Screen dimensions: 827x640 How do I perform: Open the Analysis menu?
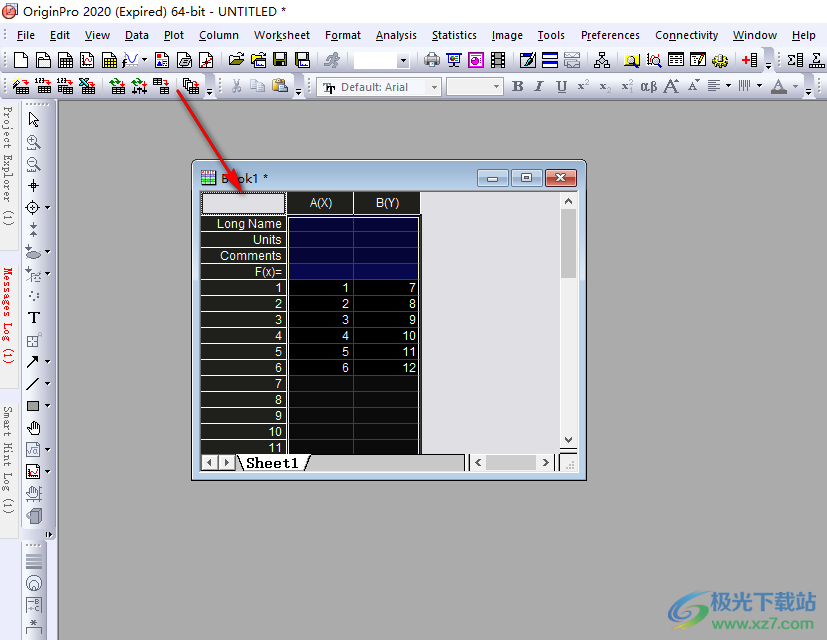coord(396,35)
